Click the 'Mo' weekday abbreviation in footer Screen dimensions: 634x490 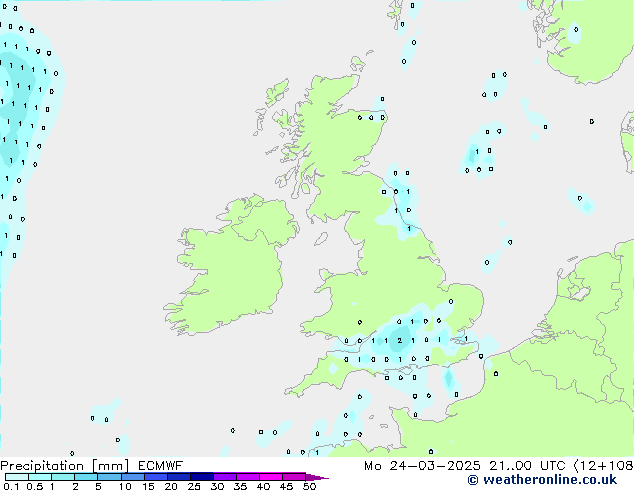(372, 466)
